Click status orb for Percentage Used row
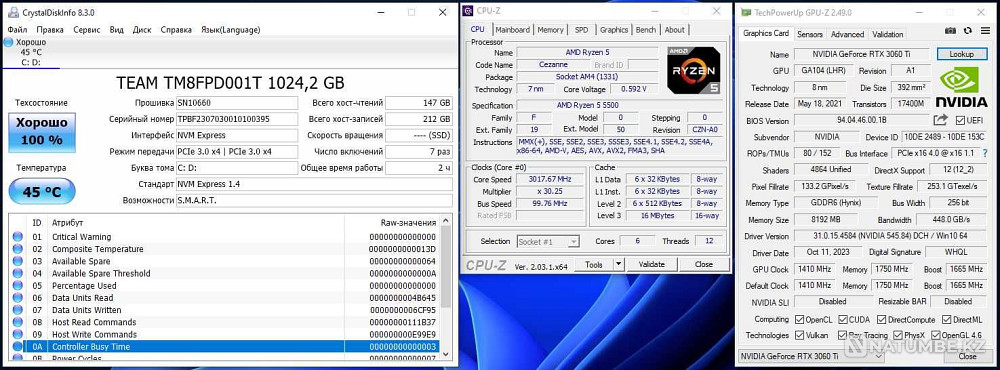 [x=18, y=285]
